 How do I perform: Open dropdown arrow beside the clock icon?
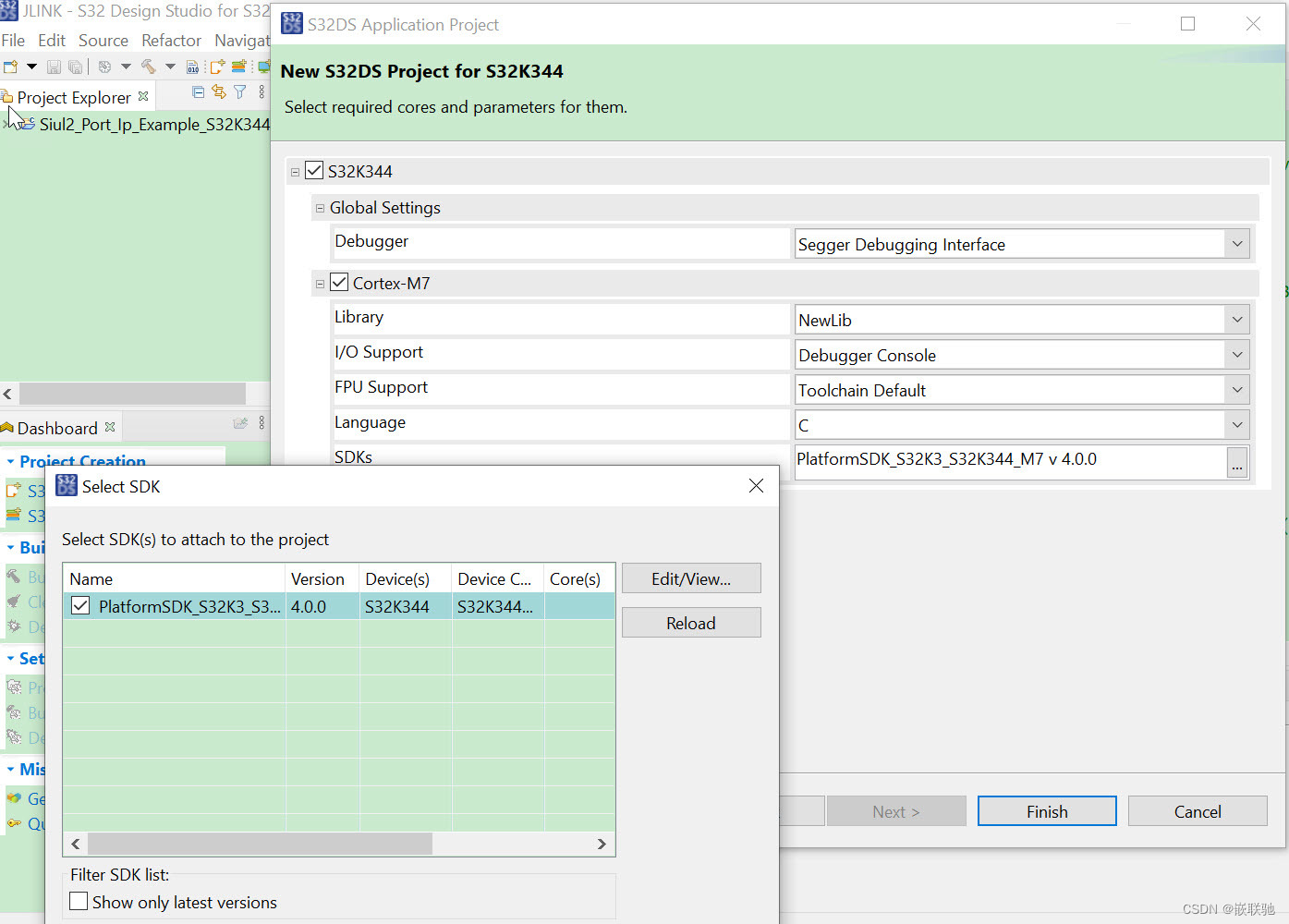pyautogui.click(x=126, y=67)
